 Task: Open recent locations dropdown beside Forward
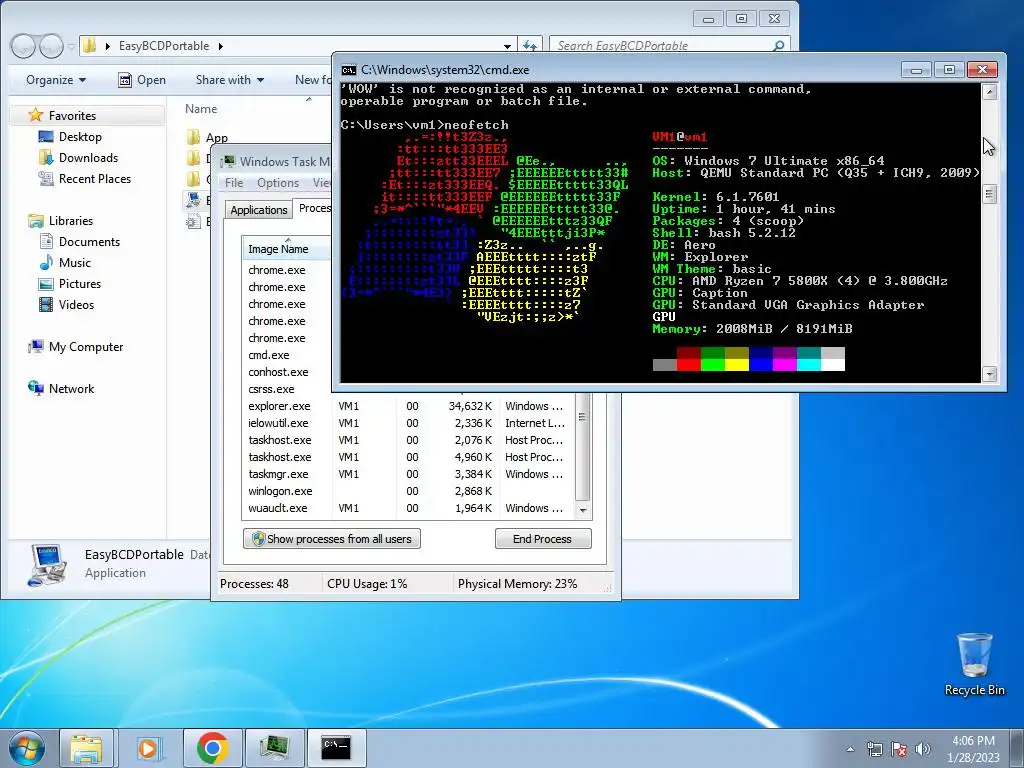71,46
